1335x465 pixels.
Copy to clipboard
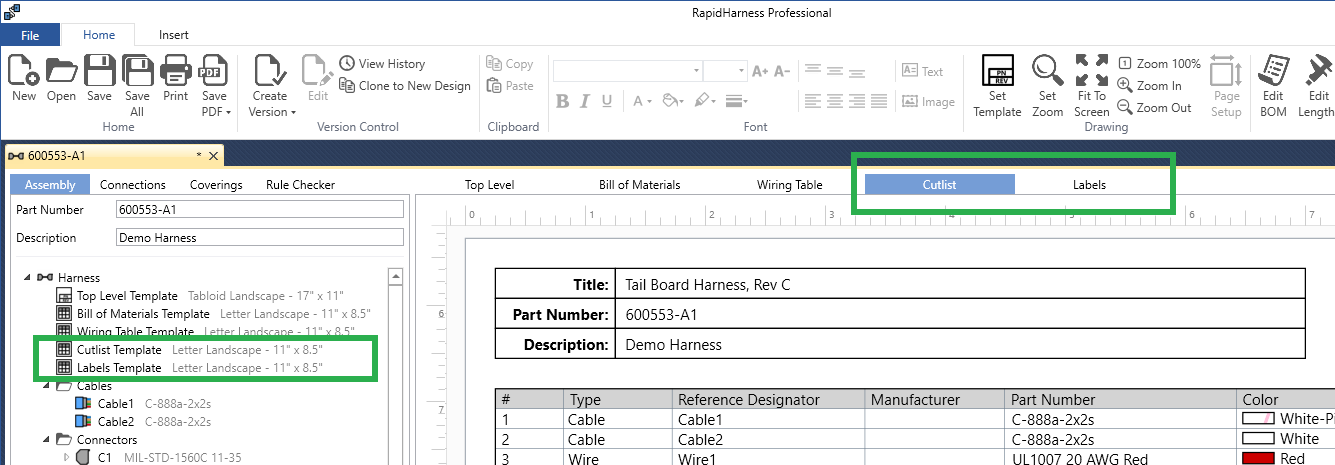(x=510, y=63)
